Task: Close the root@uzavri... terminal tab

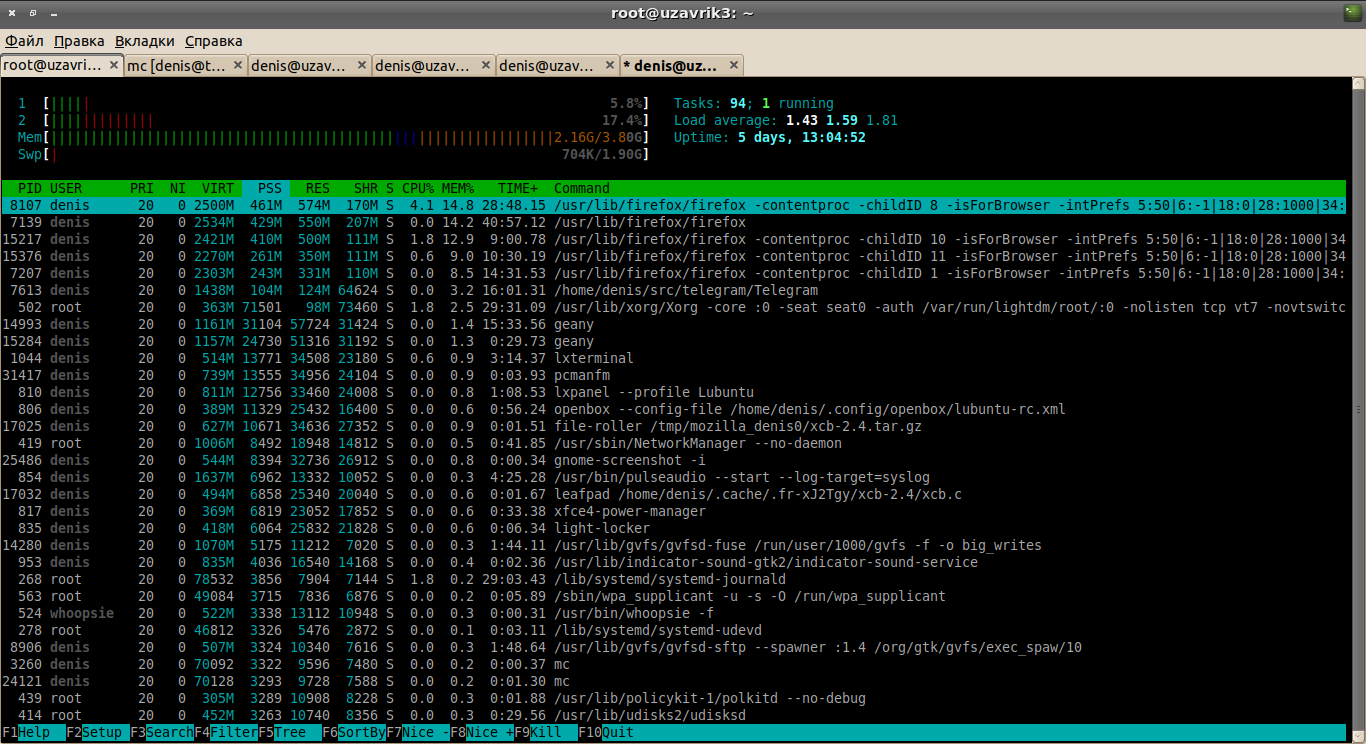Action: tap(113, 66)
